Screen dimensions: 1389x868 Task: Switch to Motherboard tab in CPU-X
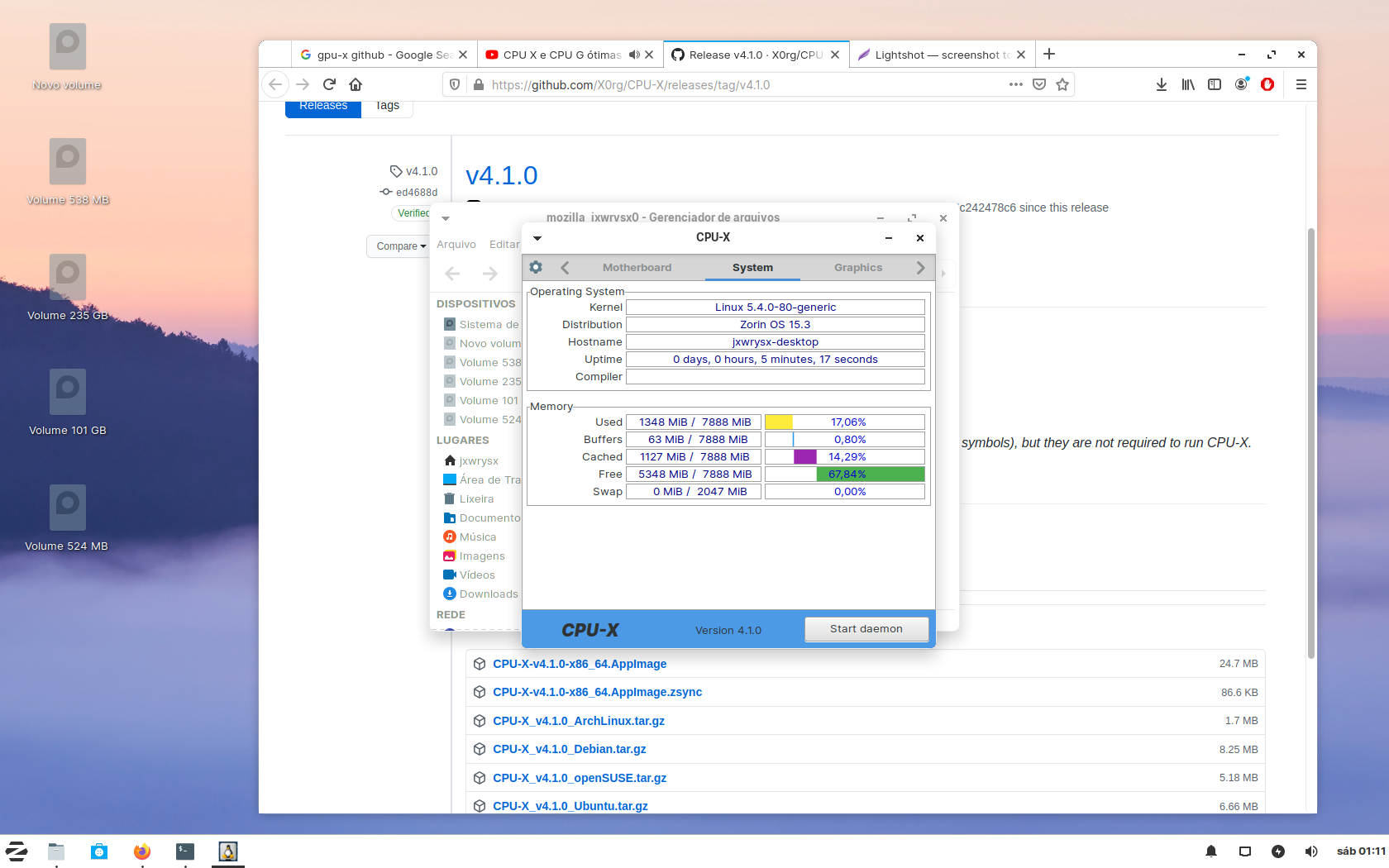637,267
